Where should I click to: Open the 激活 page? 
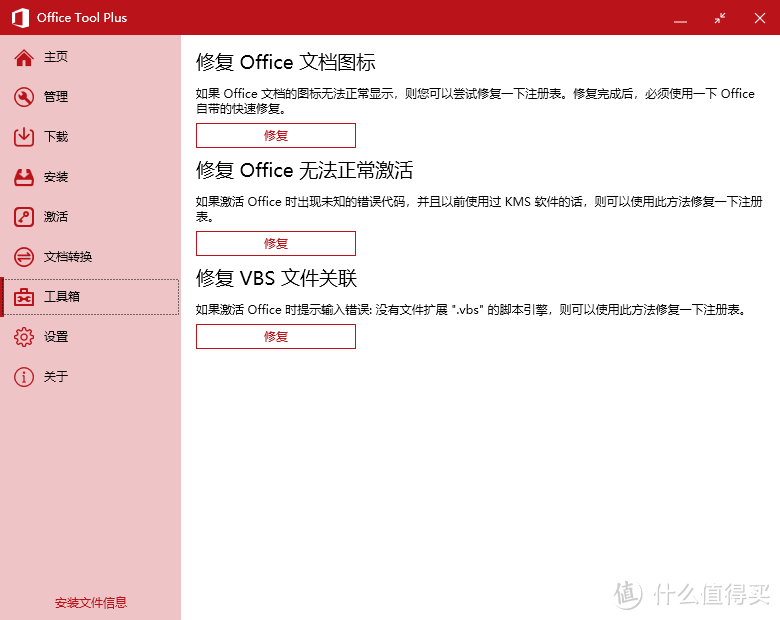(x=91, y=217)
